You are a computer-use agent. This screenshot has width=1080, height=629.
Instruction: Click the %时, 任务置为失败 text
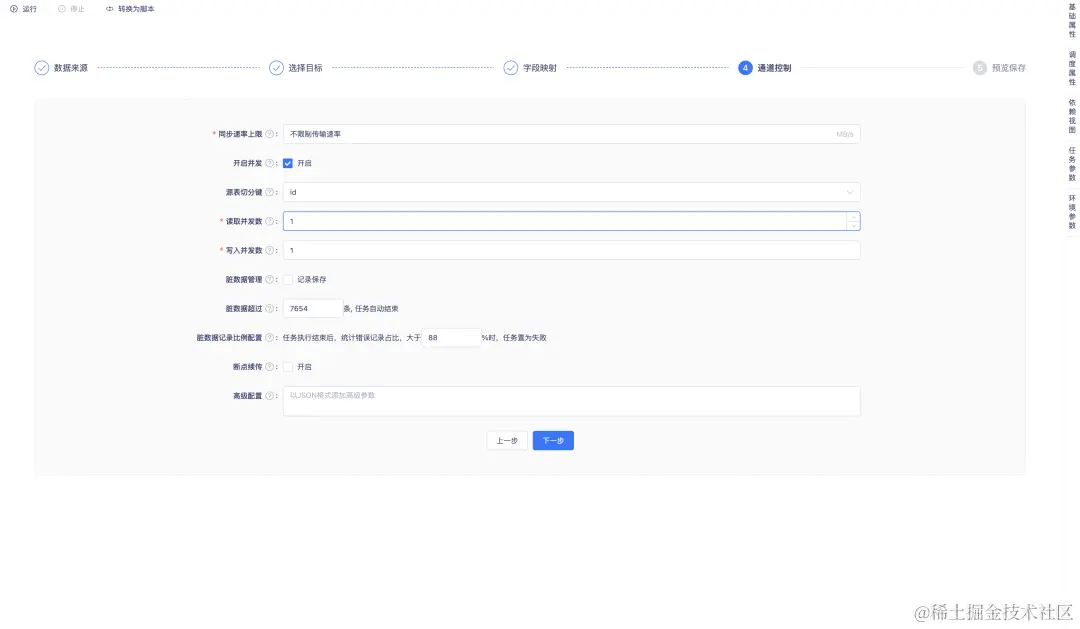point(514,338)
